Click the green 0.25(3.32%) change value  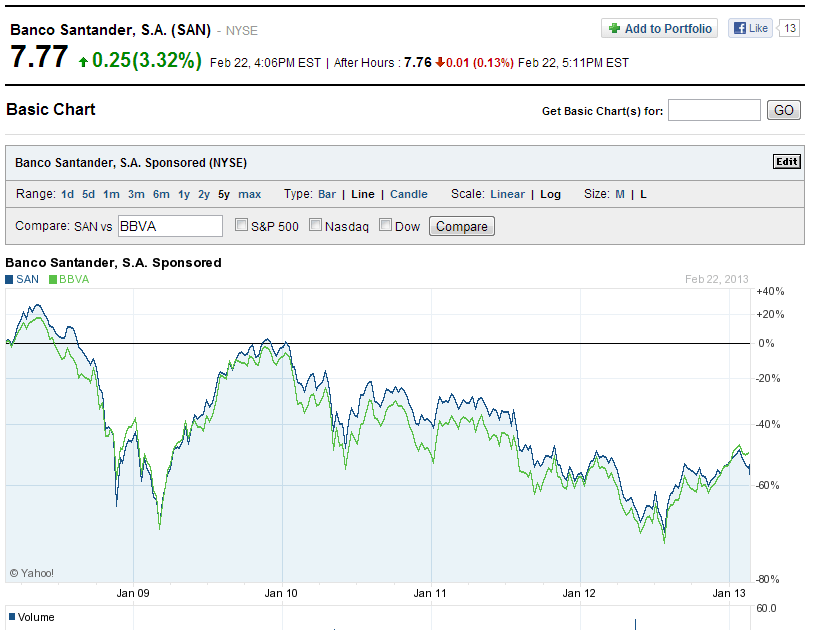coord(147,61)
